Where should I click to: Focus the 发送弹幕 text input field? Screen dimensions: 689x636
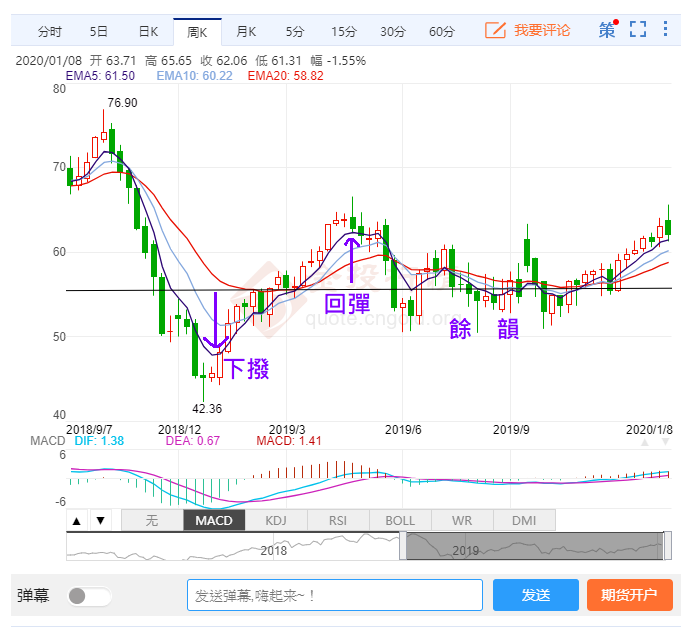(x=334, y=595)
